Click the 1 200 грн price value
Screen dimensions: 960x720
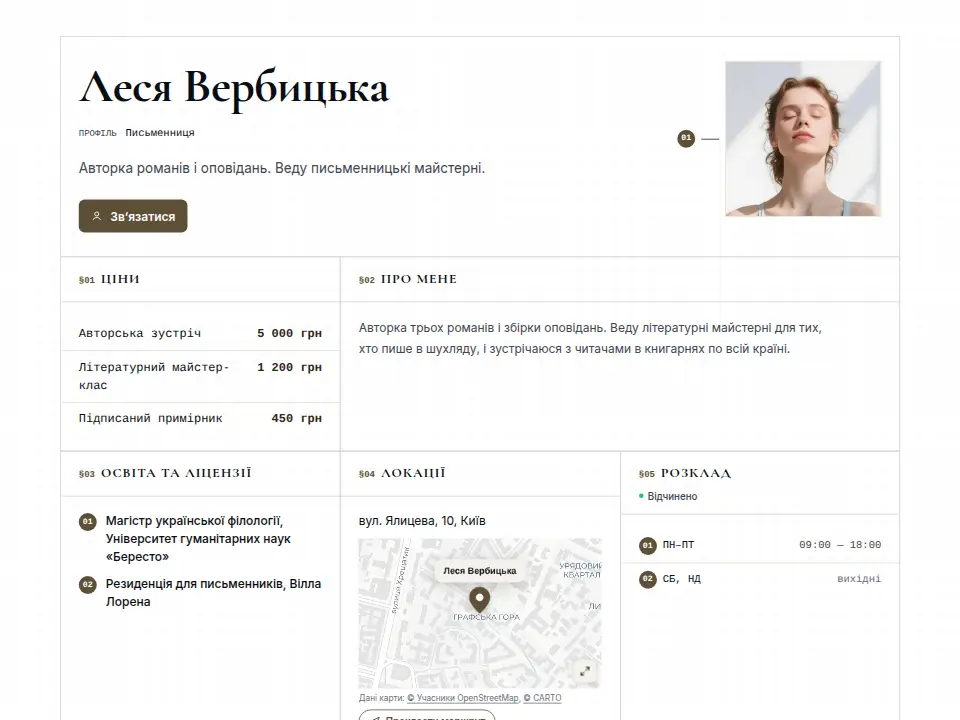point(289,367)
